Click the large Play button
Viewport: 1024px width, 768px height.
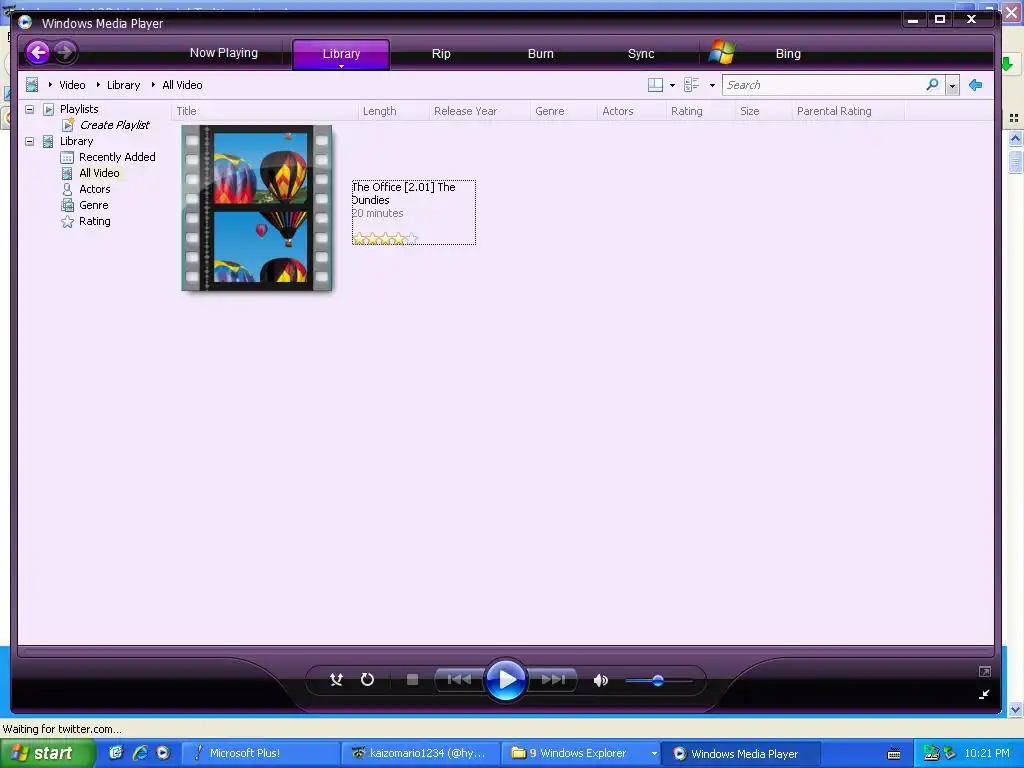click(505, 680)
